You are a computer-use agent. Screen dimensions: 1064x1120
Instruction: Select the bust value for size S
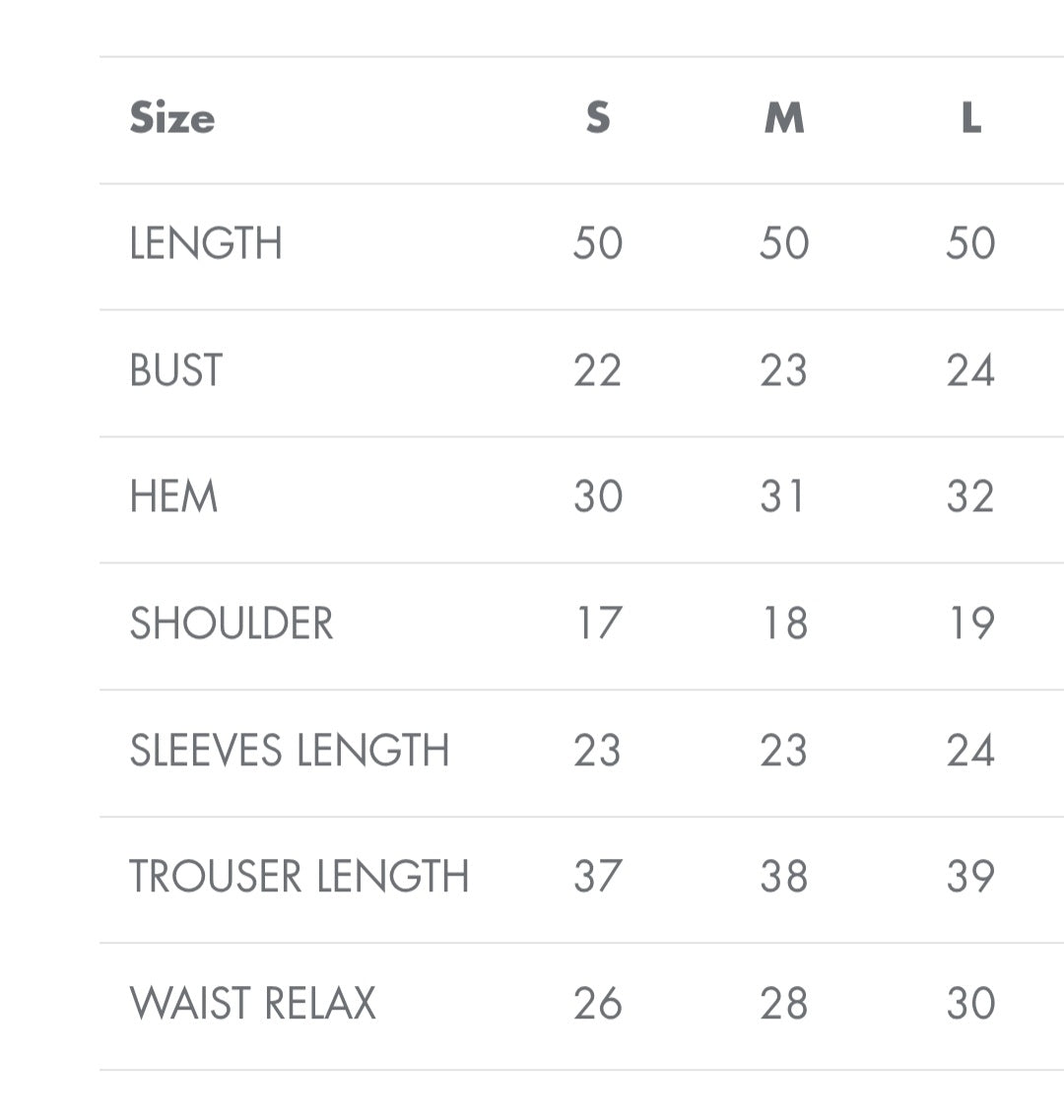tap(598, 370)
